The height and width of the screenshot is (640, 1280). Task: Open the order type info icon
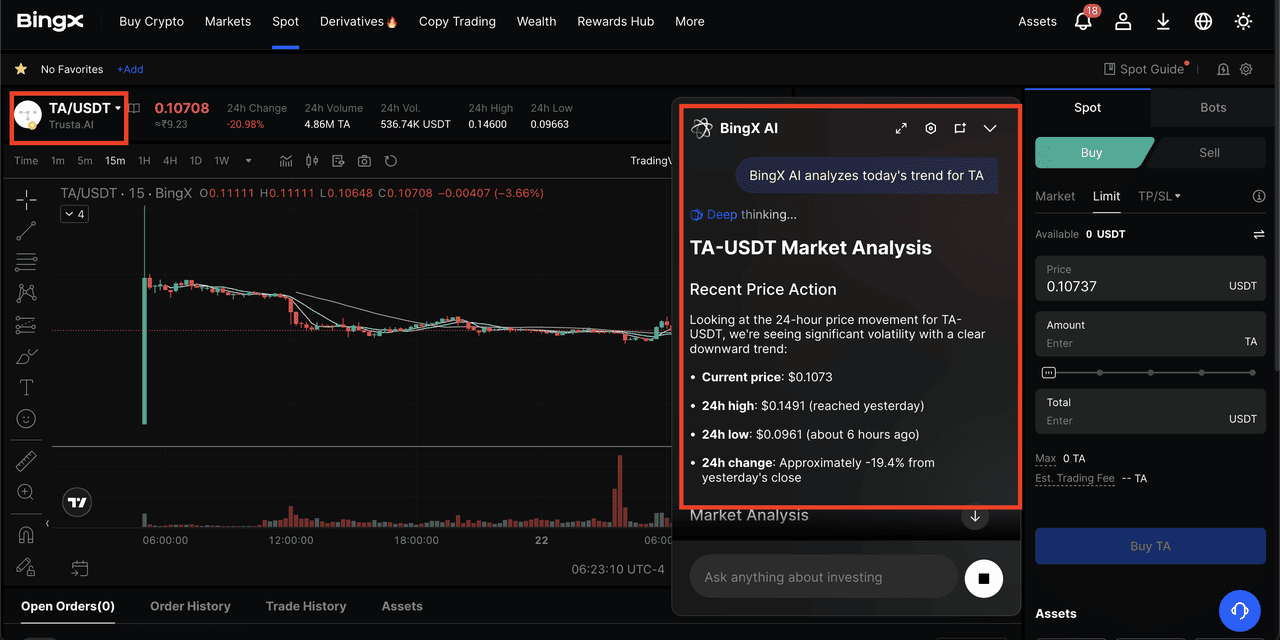point(1259,196)
